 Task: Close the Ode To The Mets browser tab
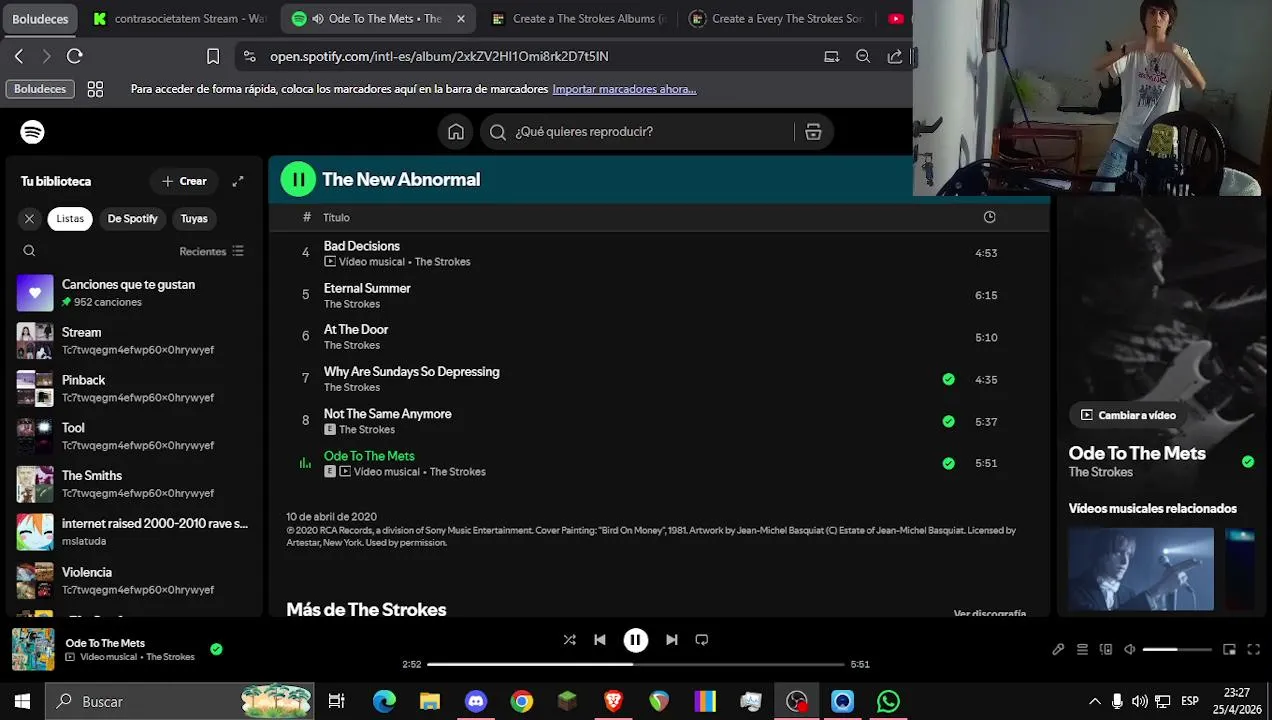click(460, 18)
